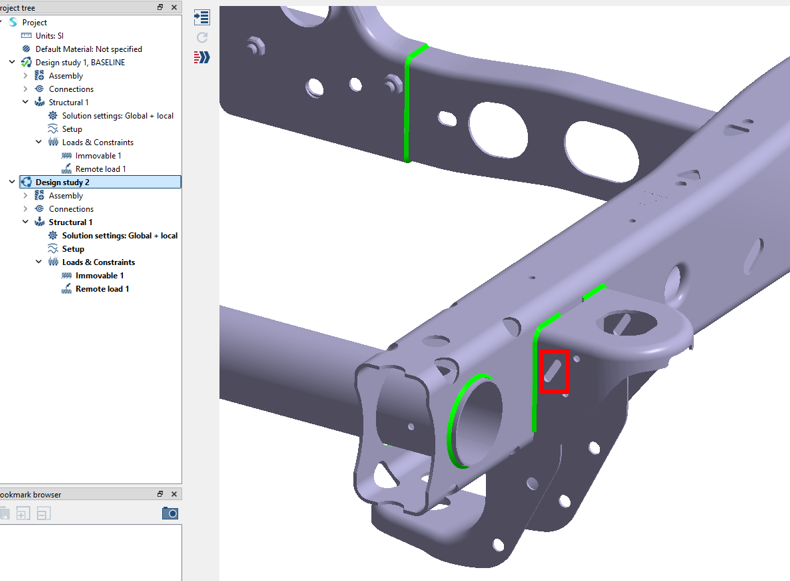790x581 pixels.
Task: Click Connections icon under Design study 1
Action: tap(39, 89)
